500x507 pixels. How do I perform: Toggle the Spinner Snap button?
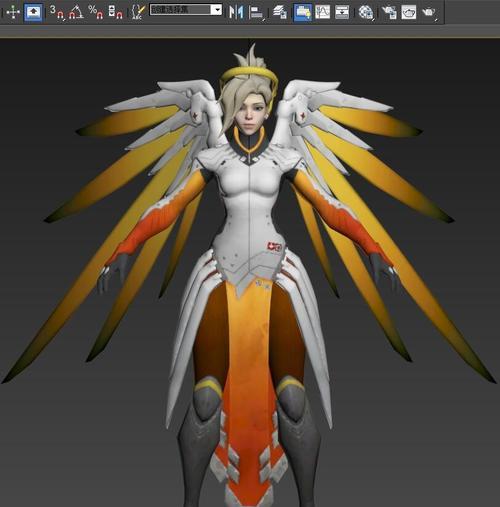[115, 12]
